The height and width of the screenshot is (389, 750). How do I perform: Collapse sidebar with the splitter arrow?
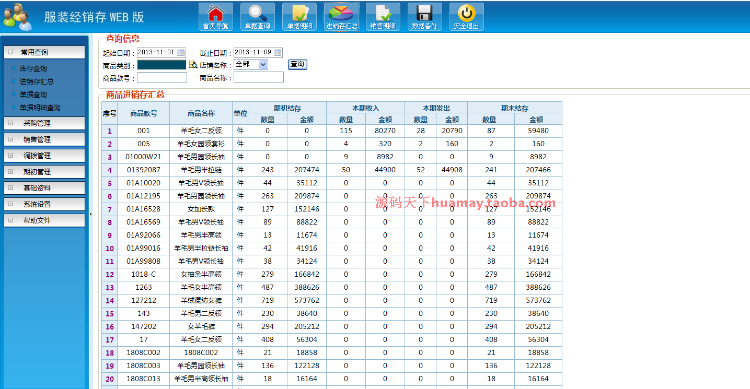pyautogui.click(x=91, y=214)
